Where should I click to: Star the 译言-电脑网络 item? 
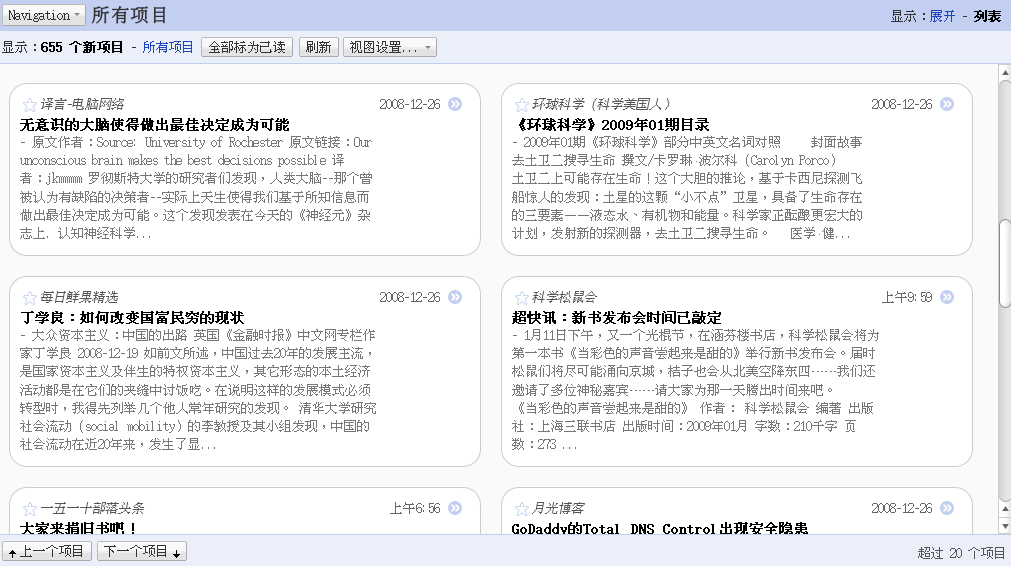tap(30, 104)
